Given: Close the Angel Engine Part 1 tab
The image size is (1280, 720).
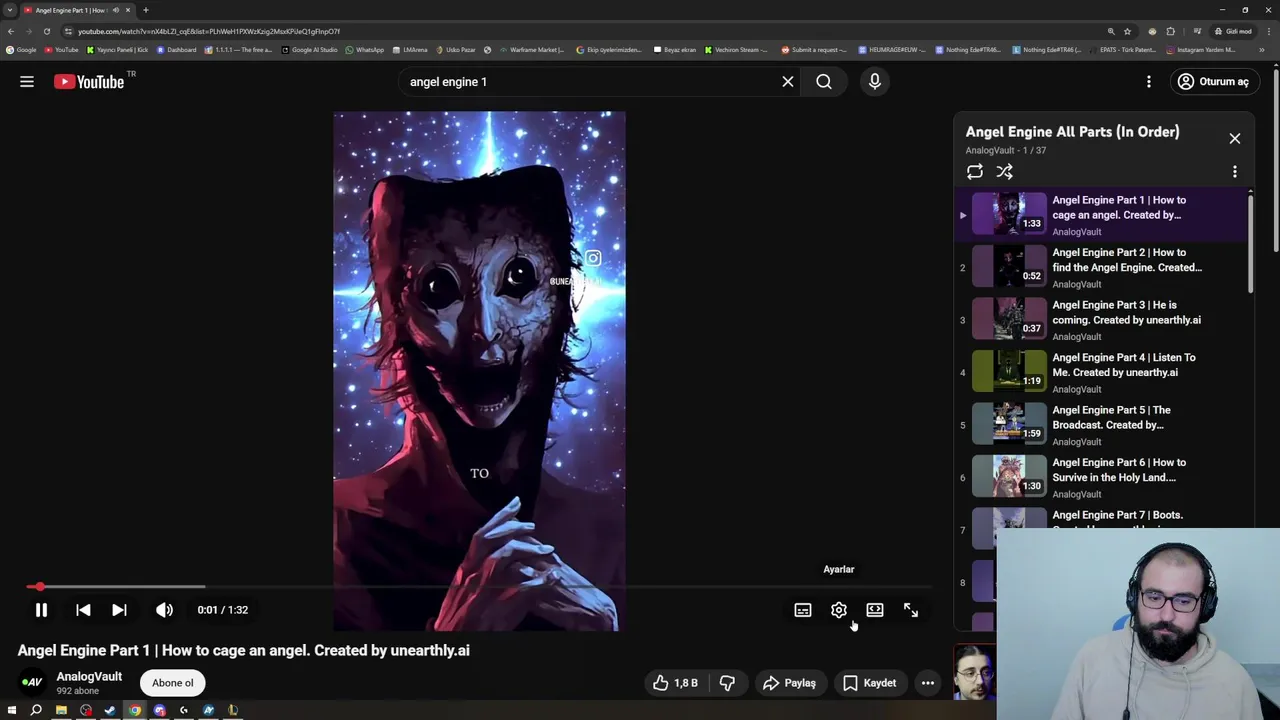Looking at the screenshot, I should tap(128, 10).
